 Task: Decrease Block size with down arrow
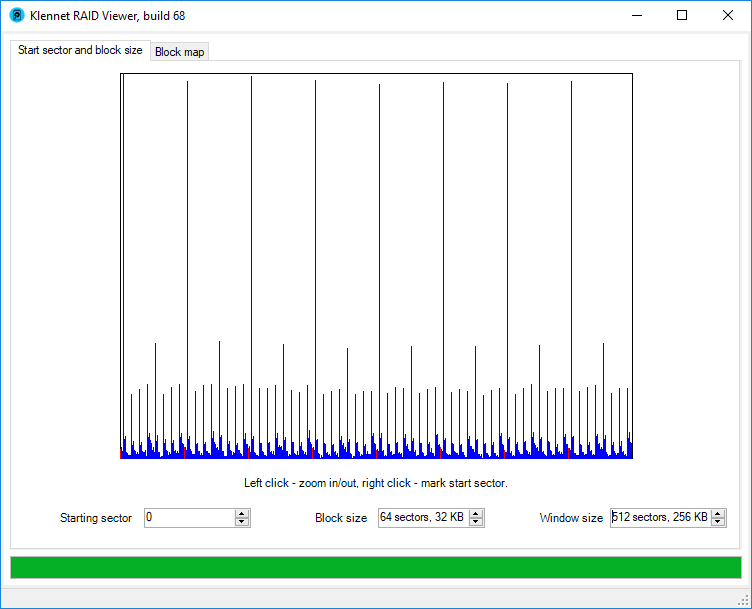pyautogui.click(x=476, y=522)
